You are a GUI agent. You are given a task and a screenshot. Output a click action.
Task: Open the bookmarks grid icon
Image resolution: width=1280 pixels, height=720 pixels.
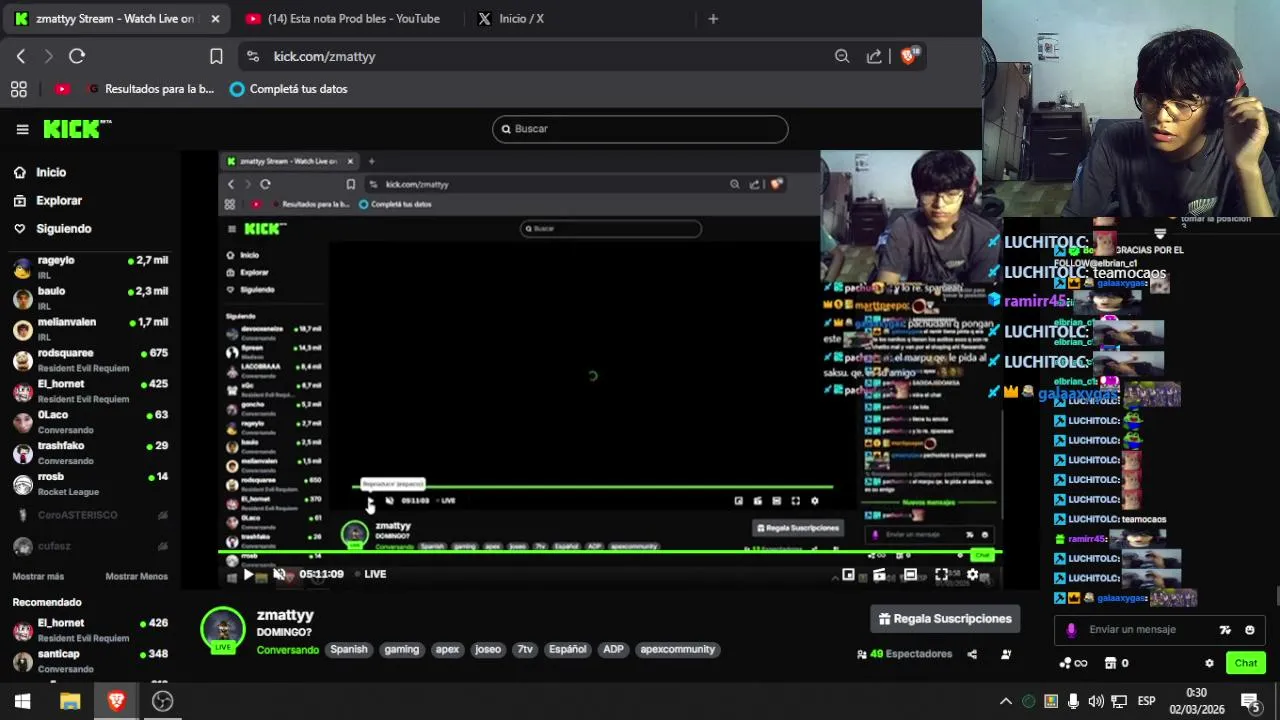click(x=18, y=89)
